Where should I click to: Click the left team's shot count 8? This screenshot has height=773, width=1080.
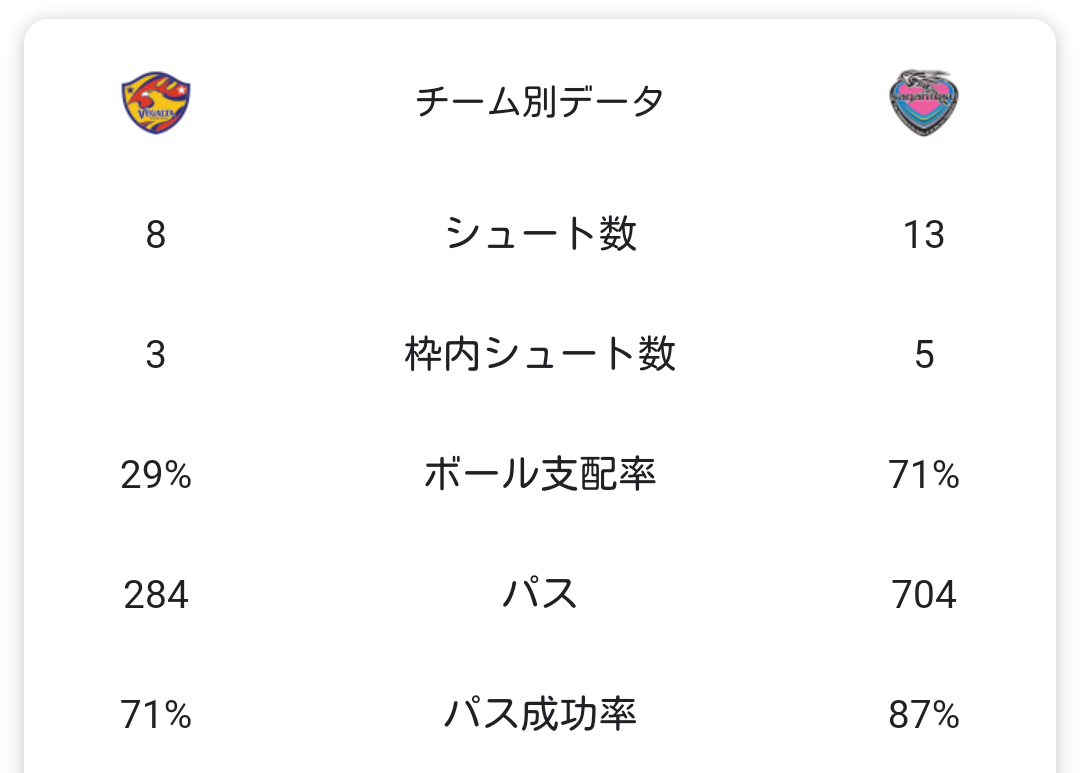[155, 235]
